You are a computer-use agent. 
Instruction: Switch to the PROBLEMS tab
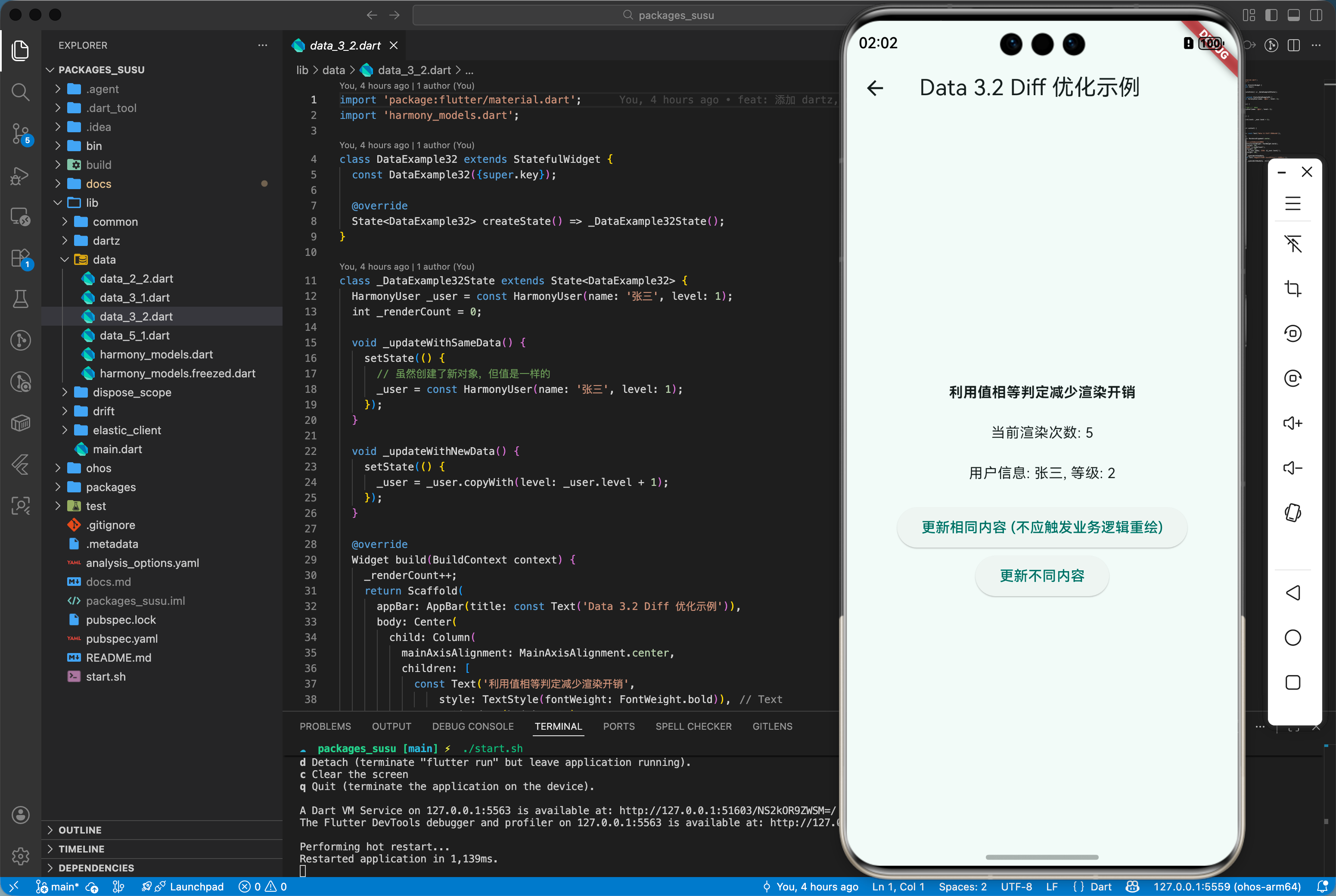pyautogui.click(x=325, y=726)
